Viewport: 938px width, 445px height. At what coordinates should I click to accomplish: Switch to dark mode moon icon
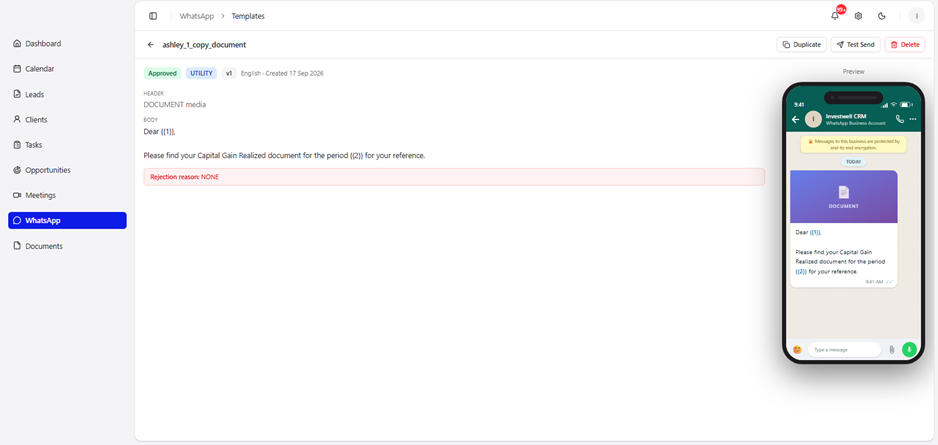click(881, 16)
